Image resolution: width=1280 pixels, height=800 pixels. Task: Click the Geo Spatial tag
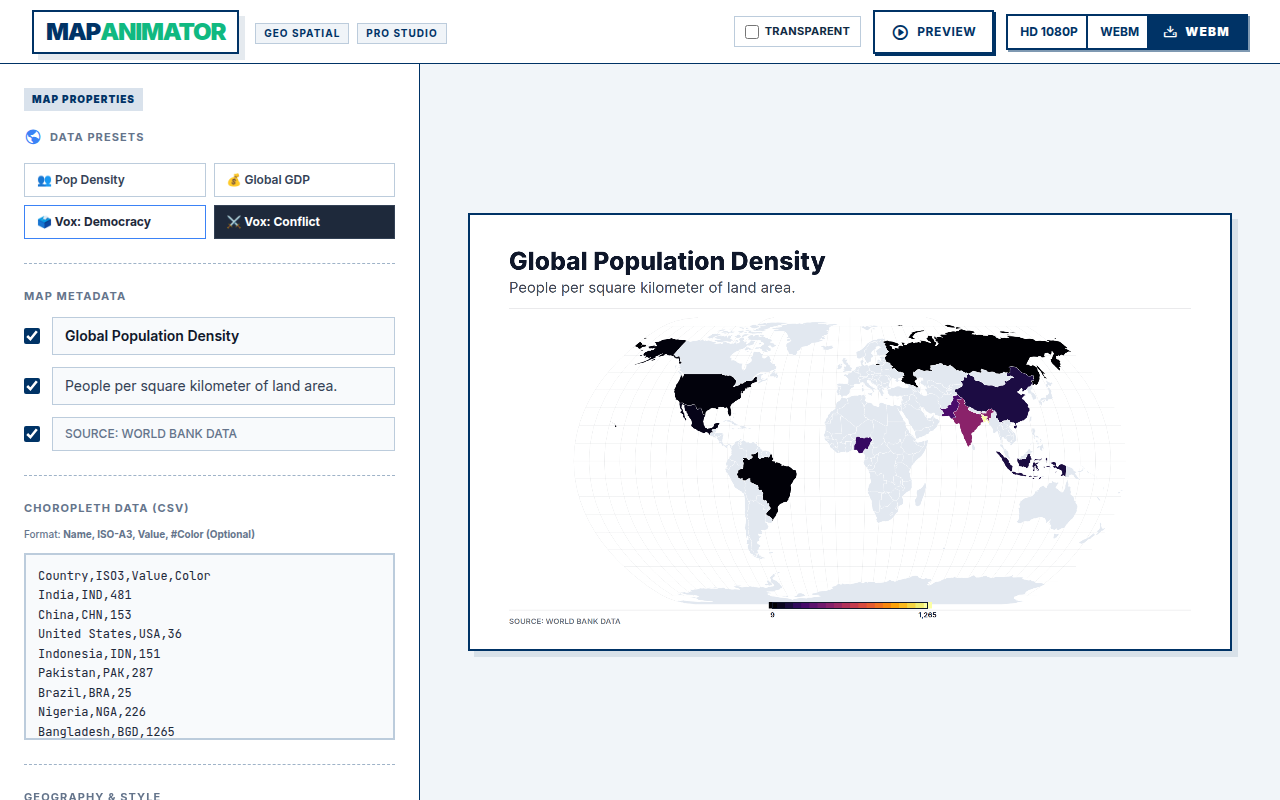(301, 33)
